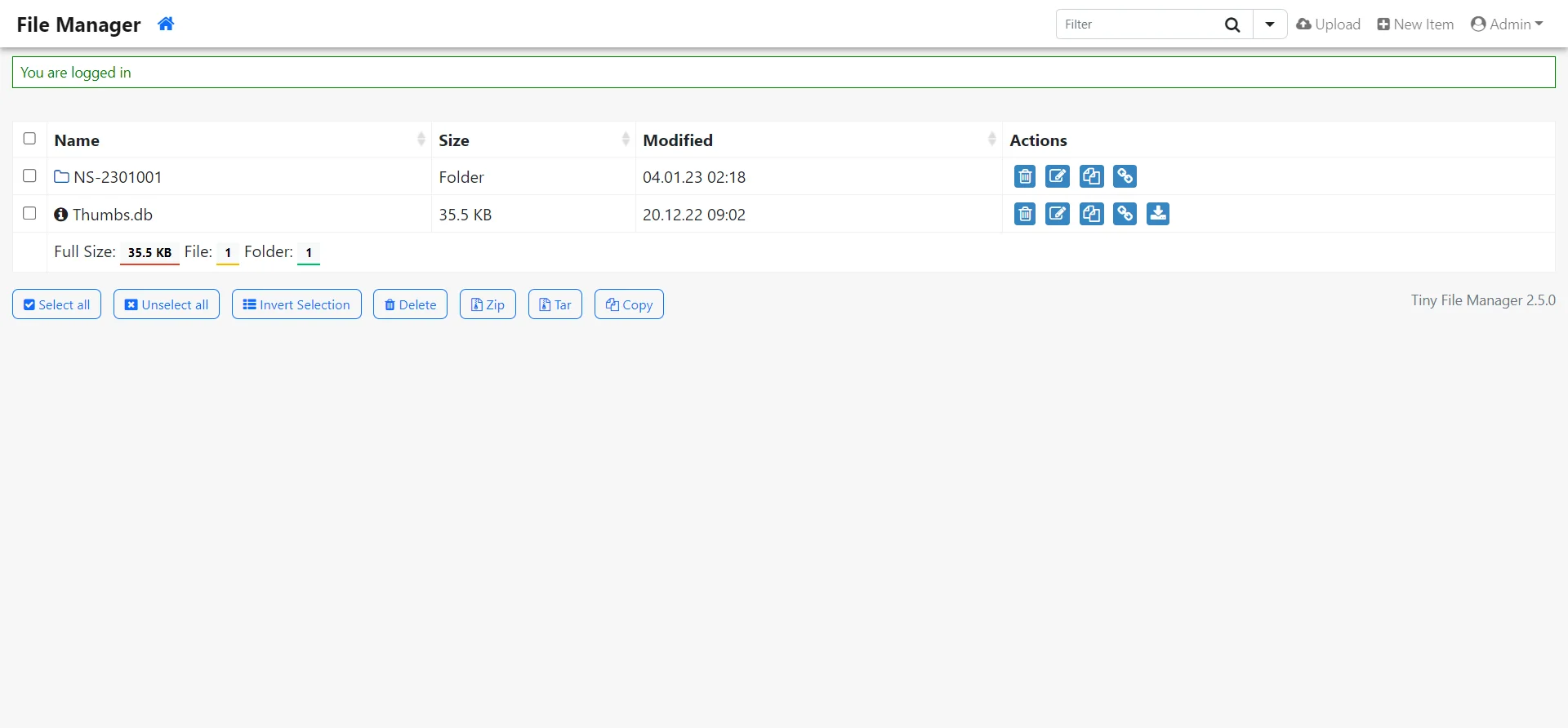This screenshot has height=728, width=1568.
Task: Open the New Item dialog
Action: pos(1415,24)
